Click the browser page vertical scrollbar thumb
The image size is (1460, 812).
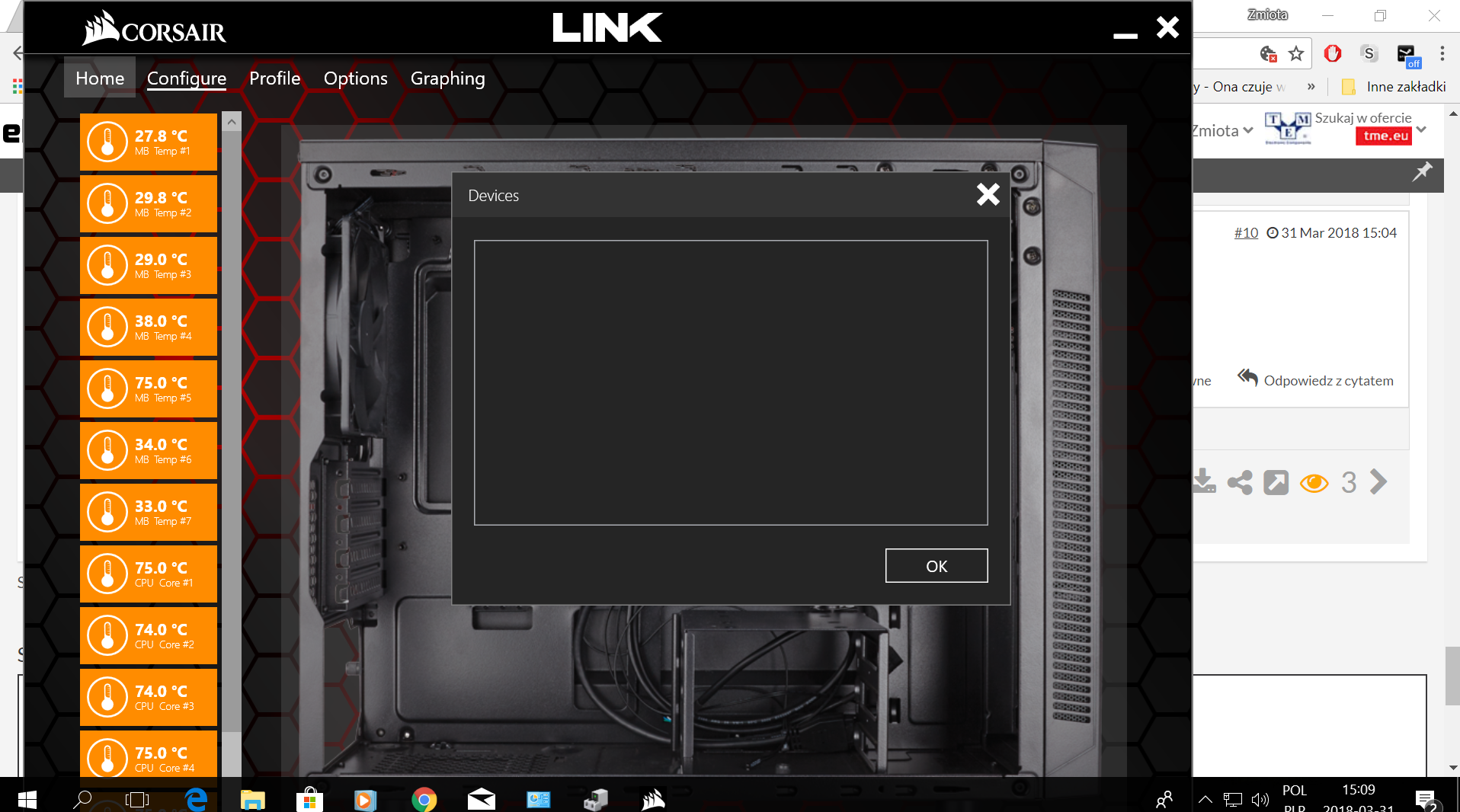(x=1452, y=676)
